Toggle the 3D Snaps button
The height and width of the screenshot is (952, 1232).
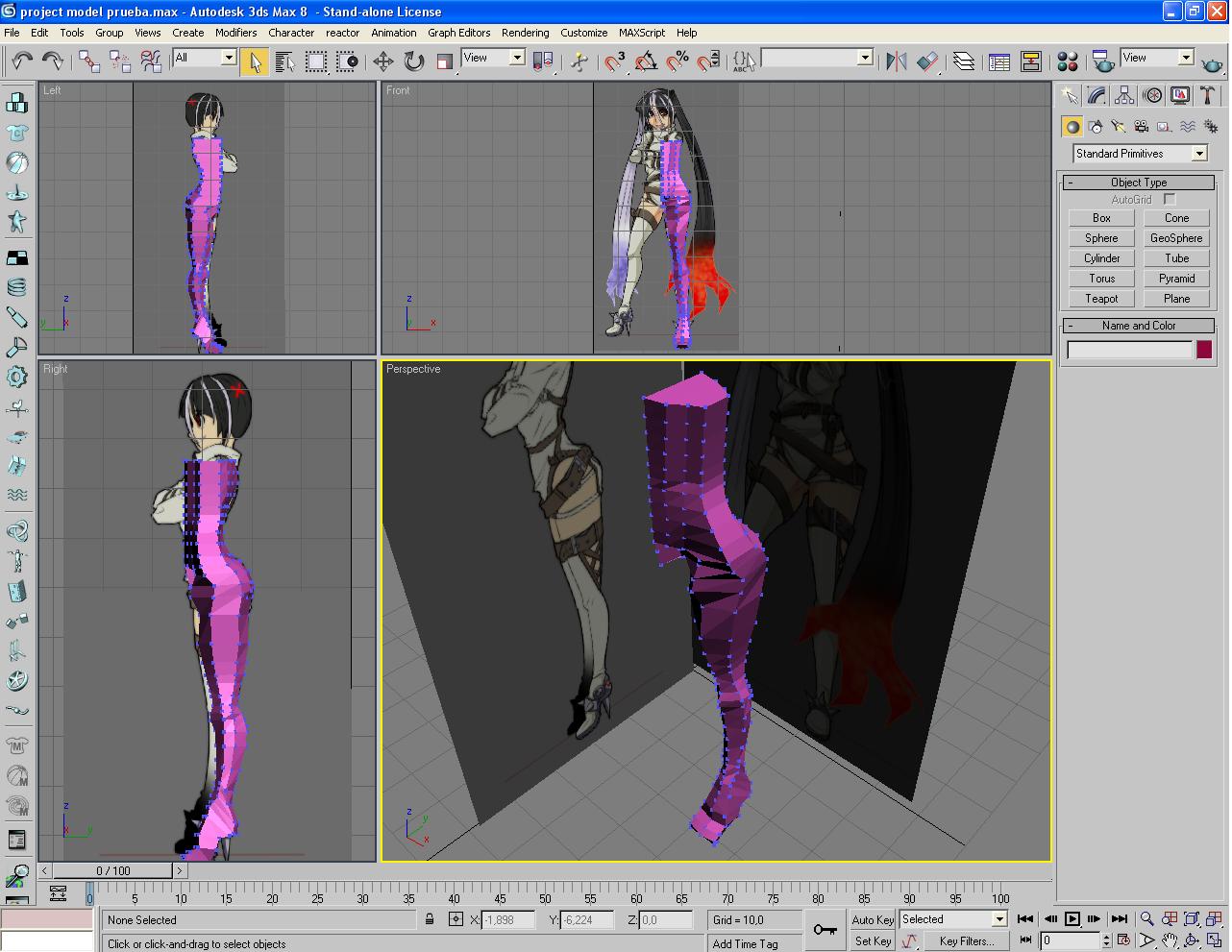(616, 61)
